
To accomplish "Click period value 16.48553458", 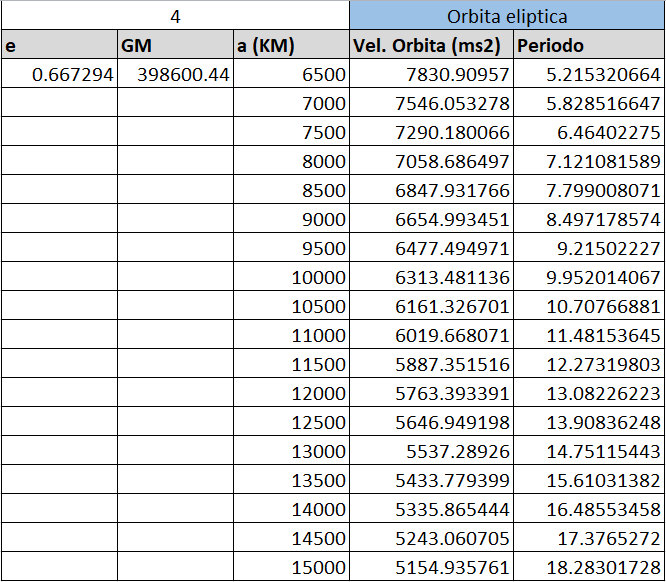I will coord(589,509).
